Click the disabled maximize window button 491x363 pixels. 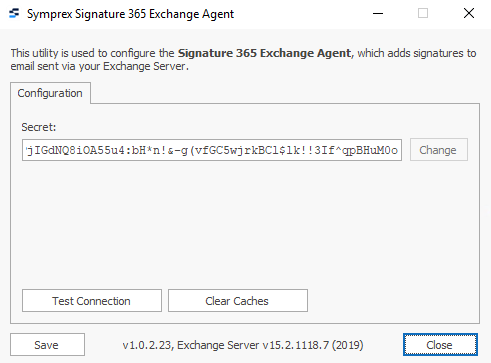click(423, 14)
